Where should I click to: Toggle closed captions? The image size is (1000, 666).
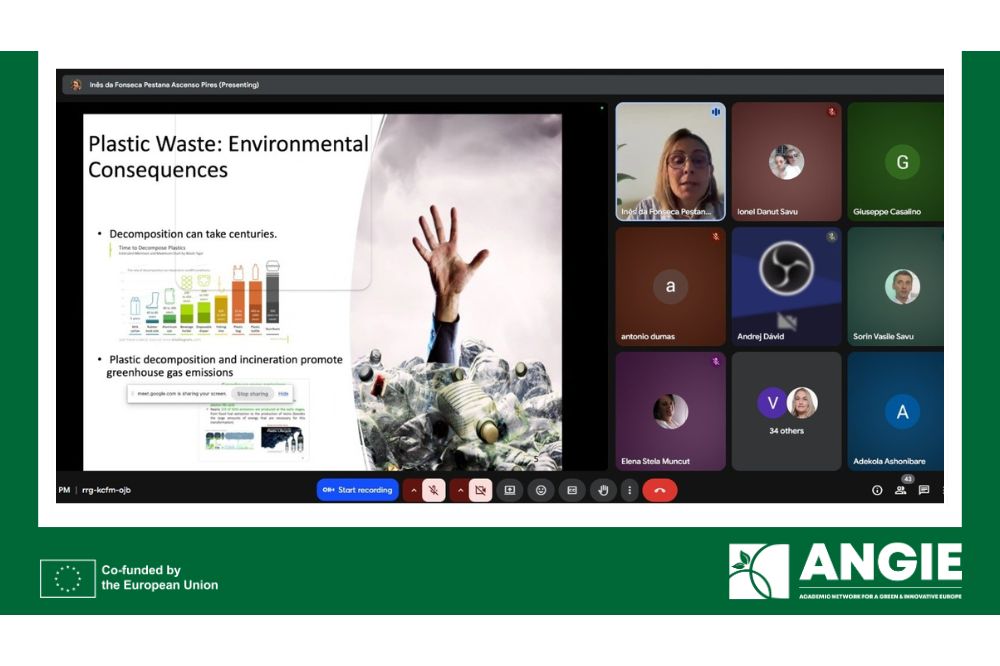(572, 490)
